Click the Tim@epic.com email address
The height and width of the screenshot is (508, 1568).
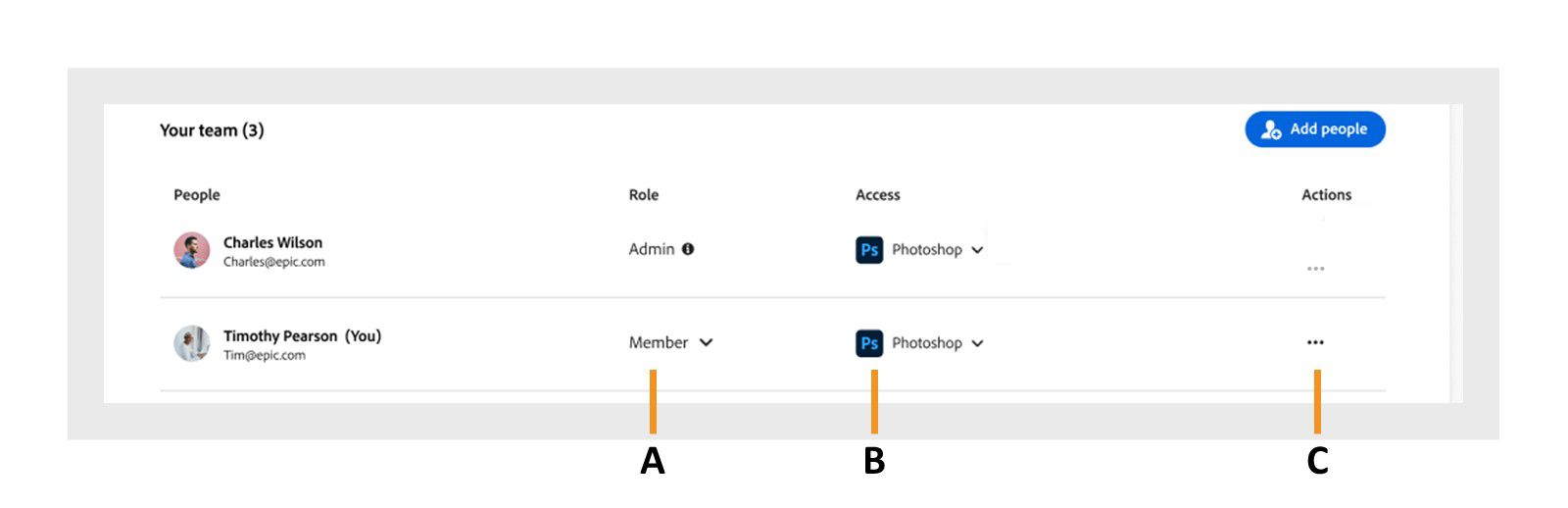(x=264, y=355)
